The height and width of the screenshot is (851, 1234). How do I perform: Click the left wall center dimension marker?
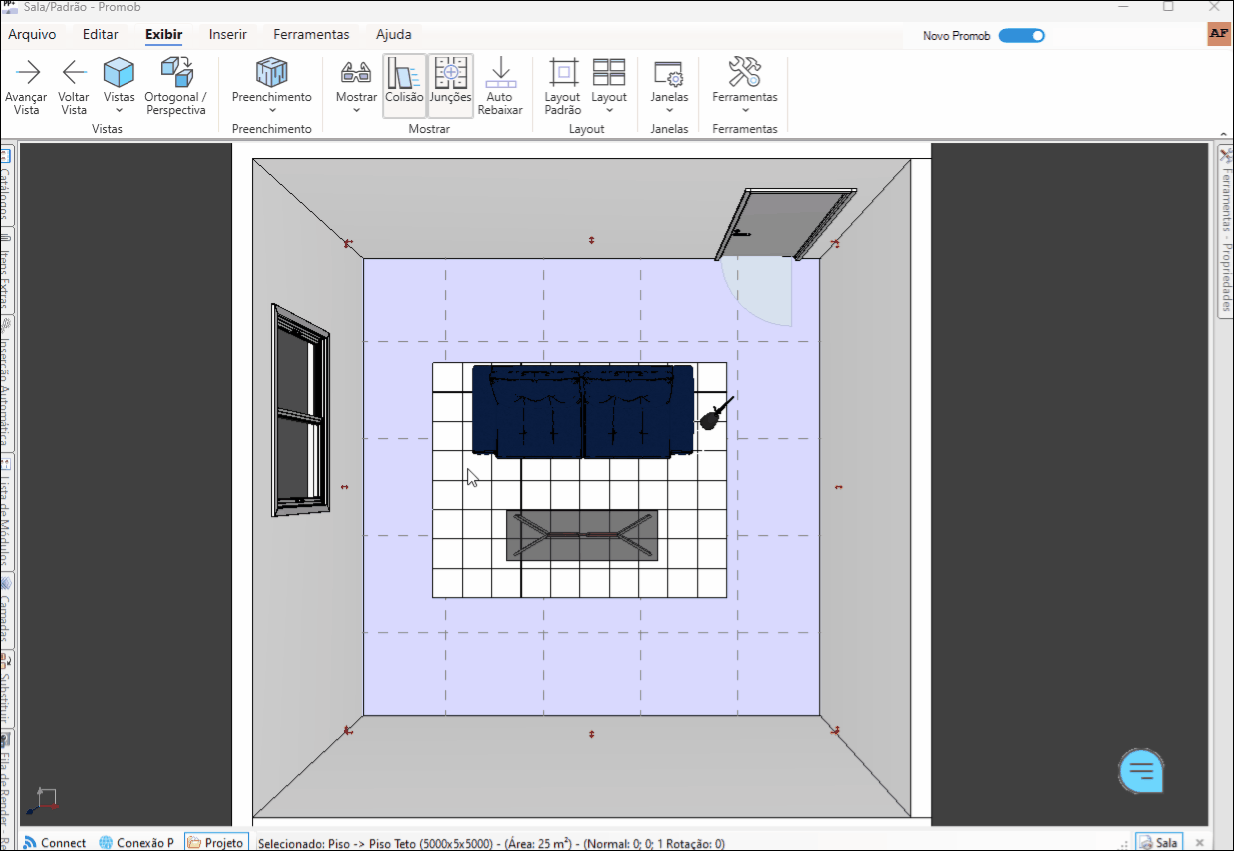click(345, 487)
